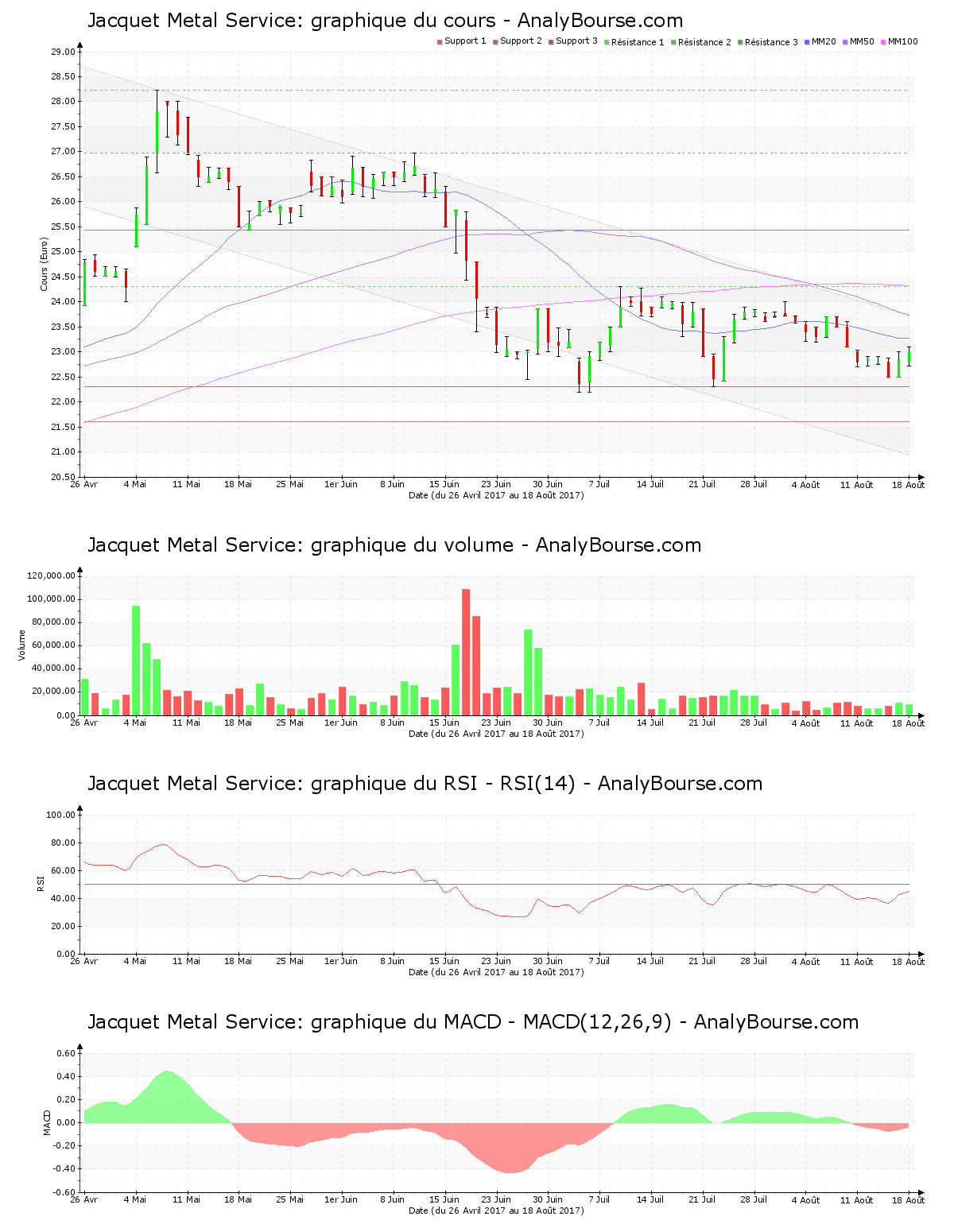
Task: Click the -0.40 MACD axis value
Action: click(x=64, y=1168)
